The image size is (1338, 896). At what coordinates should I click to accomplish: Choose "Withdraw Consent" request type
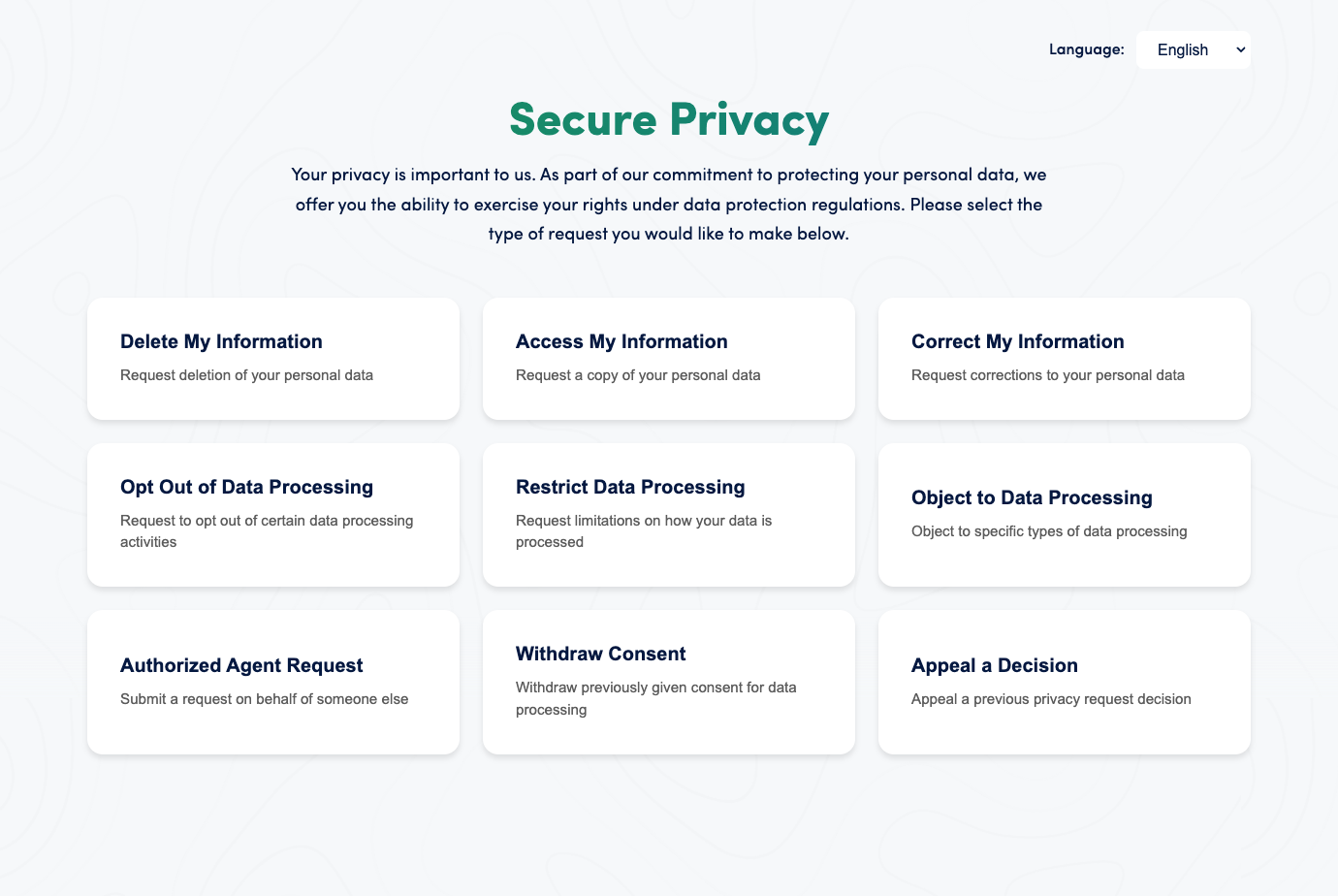668,682
